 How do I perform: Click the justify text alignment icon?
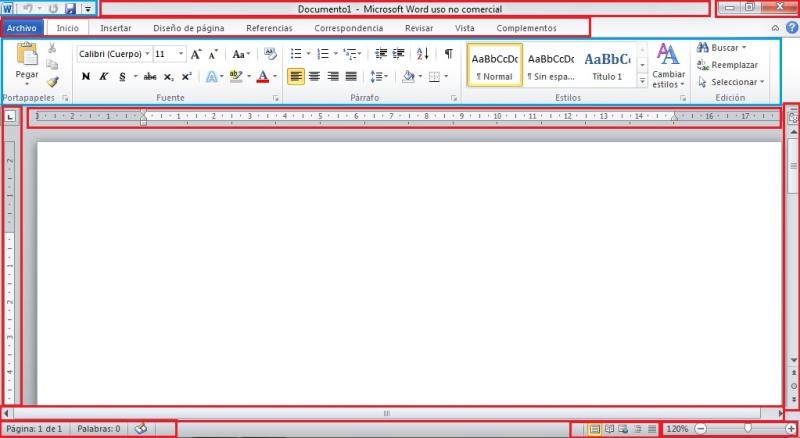[x=351, y=76]
